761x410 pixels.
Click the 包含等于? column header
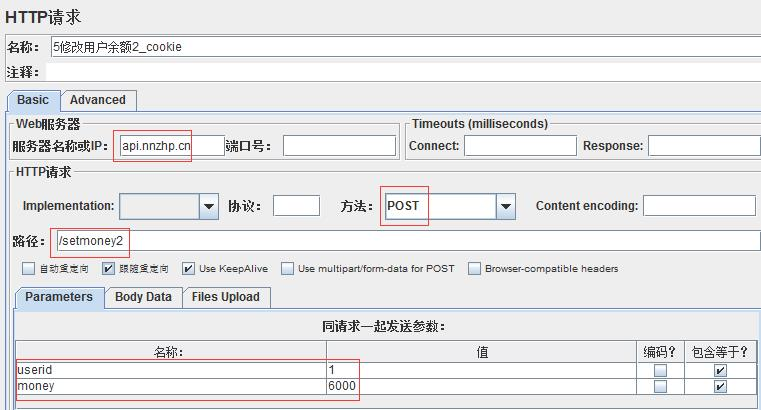[720, 352]
